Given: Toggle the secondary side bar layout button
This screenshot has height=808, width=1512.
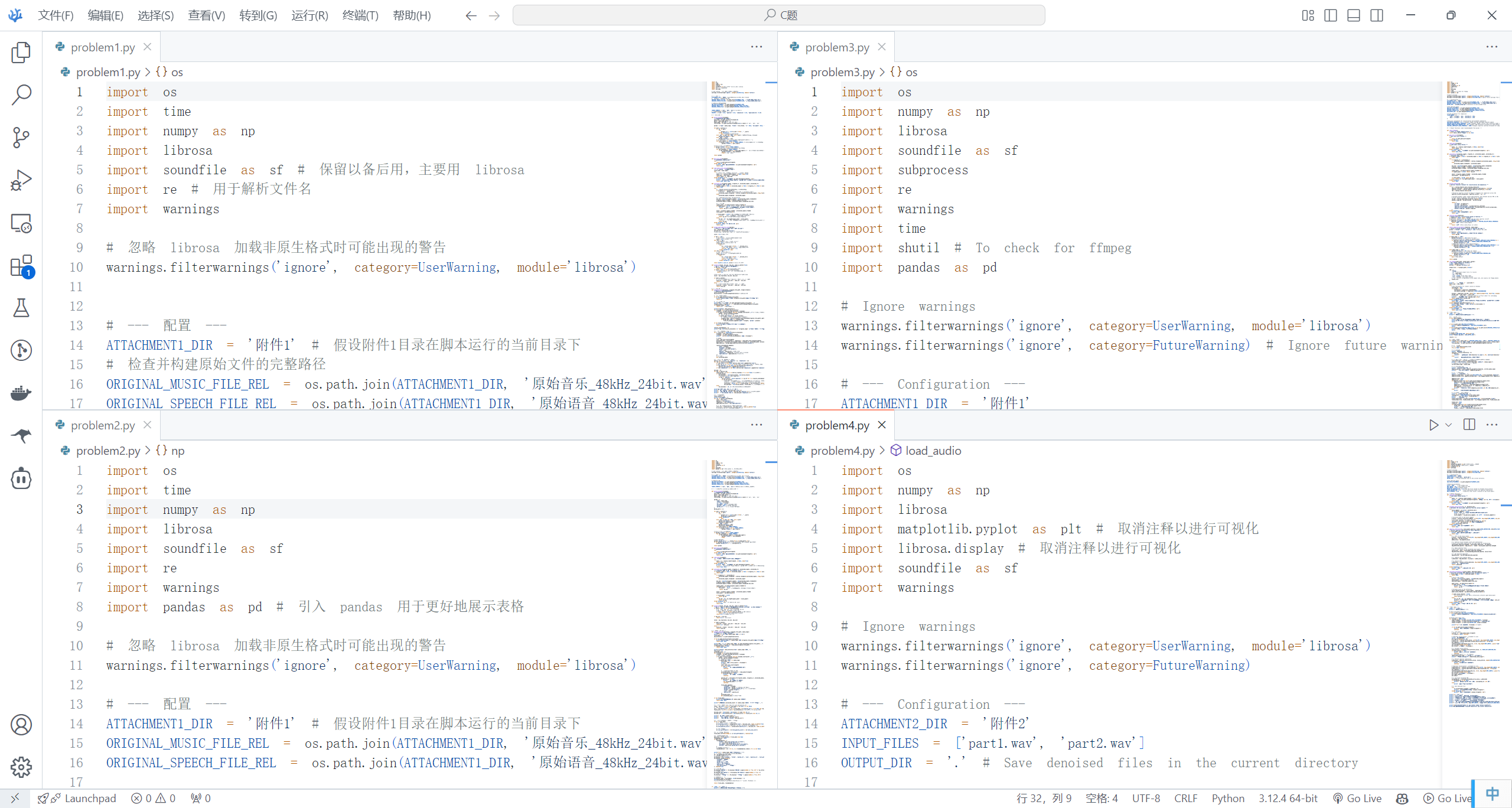Looking at the screenshot, I should click(x=1377, y=15).
